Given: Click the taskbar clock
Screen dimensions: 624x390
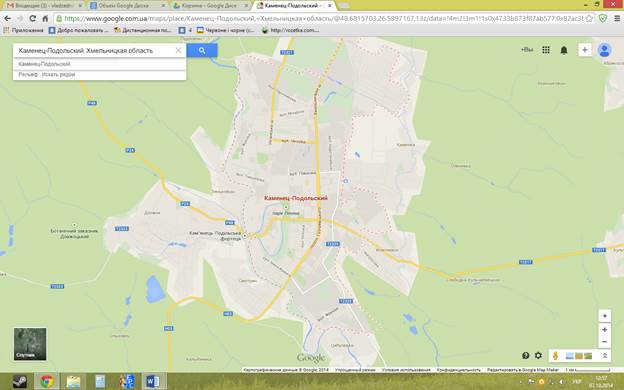Looking at the screenshot, I should pyautogui.click(x=601, y=382).
